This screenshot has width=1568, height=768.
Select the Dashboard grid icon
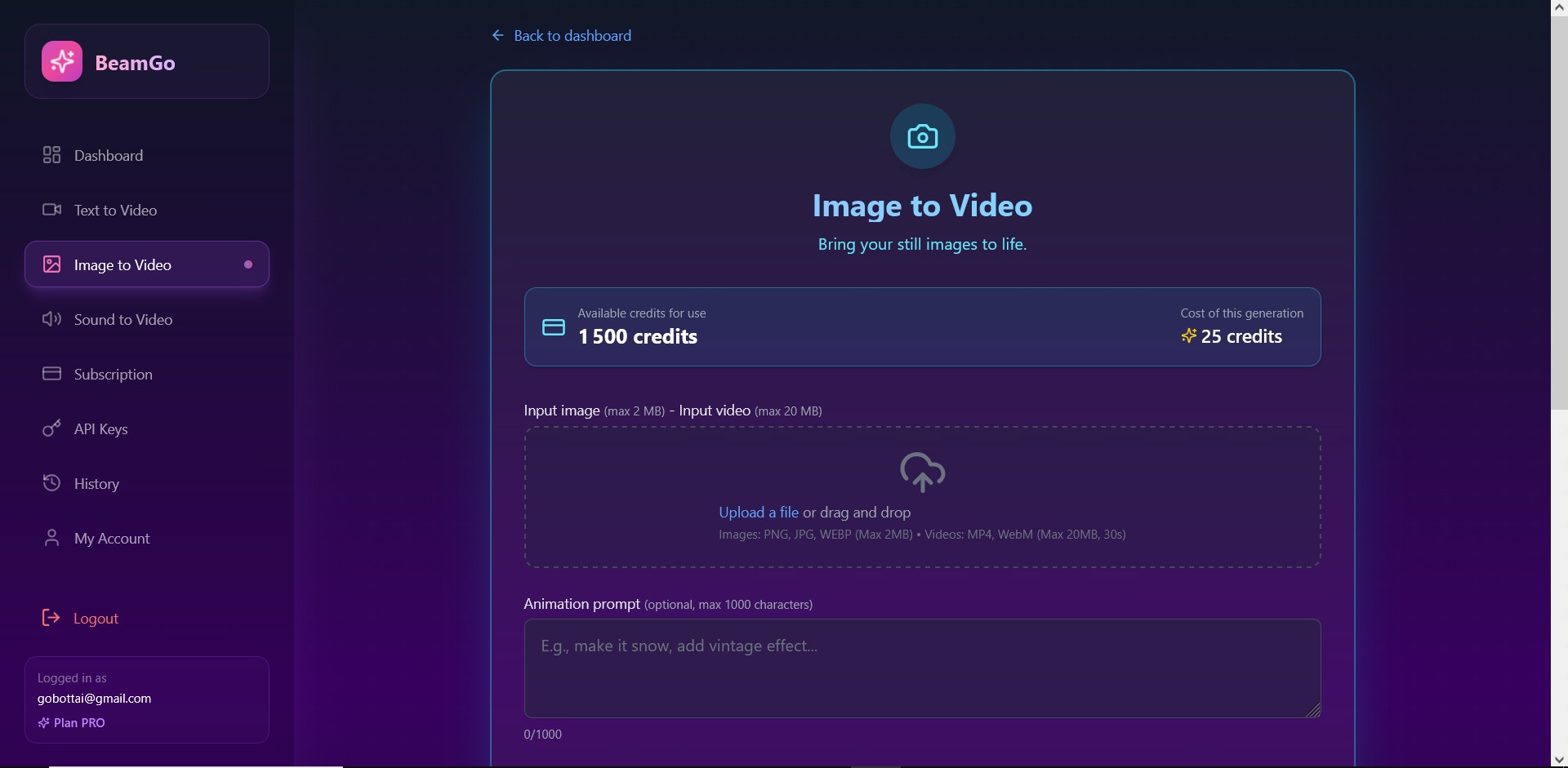(51, 154)
